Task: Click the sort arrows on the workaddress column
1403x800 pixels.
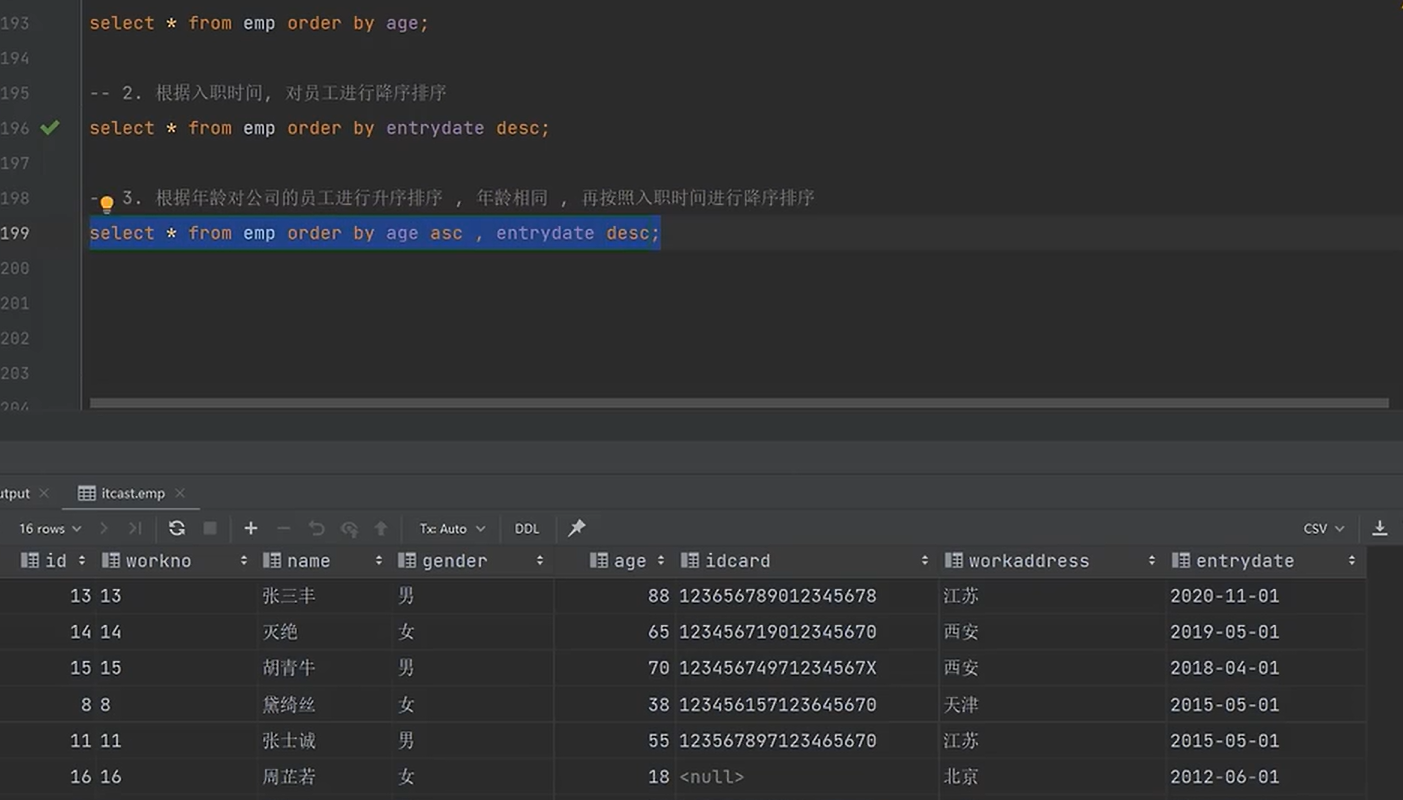Action: click(1152, 561)
